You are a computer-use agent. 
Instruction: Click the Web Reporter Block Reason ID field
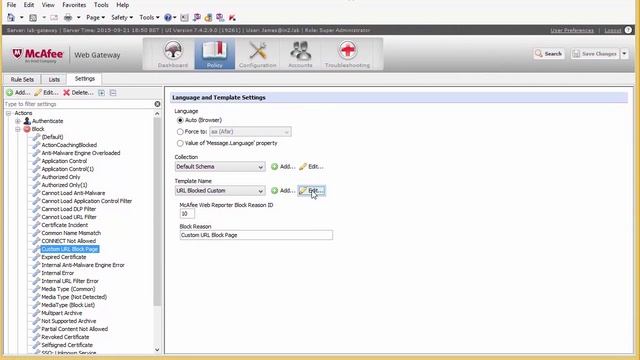click(x=187, y=213)
